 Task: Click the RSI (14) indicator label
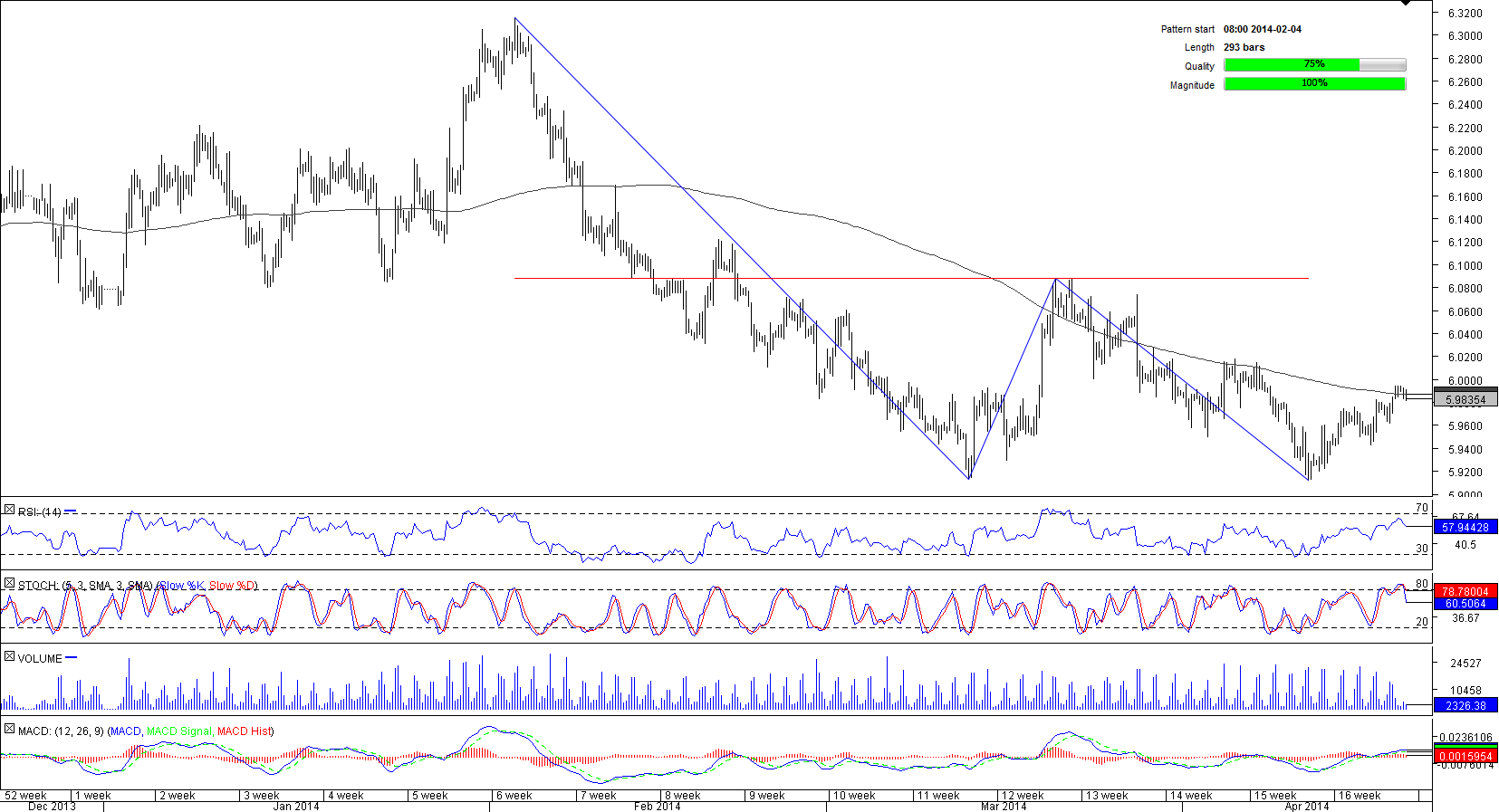[x=40, y=512]
